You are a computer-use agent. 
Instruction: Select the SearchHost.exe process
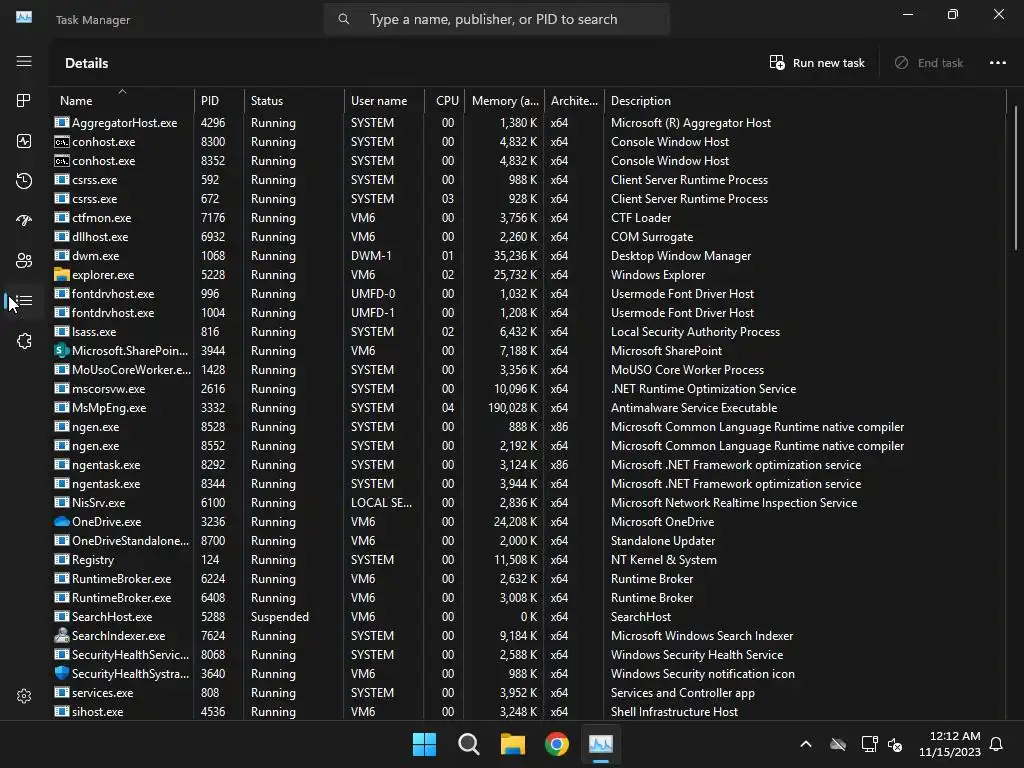point(528,616)
